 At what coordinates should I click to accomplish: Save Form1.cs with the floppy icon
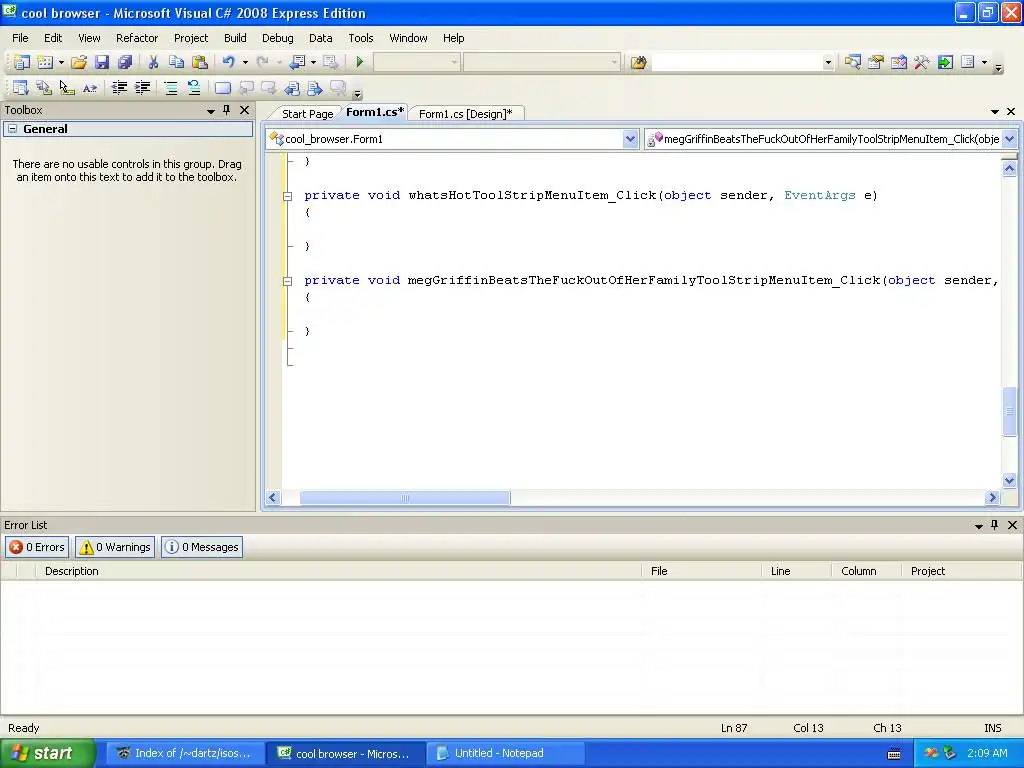(102, 62)
